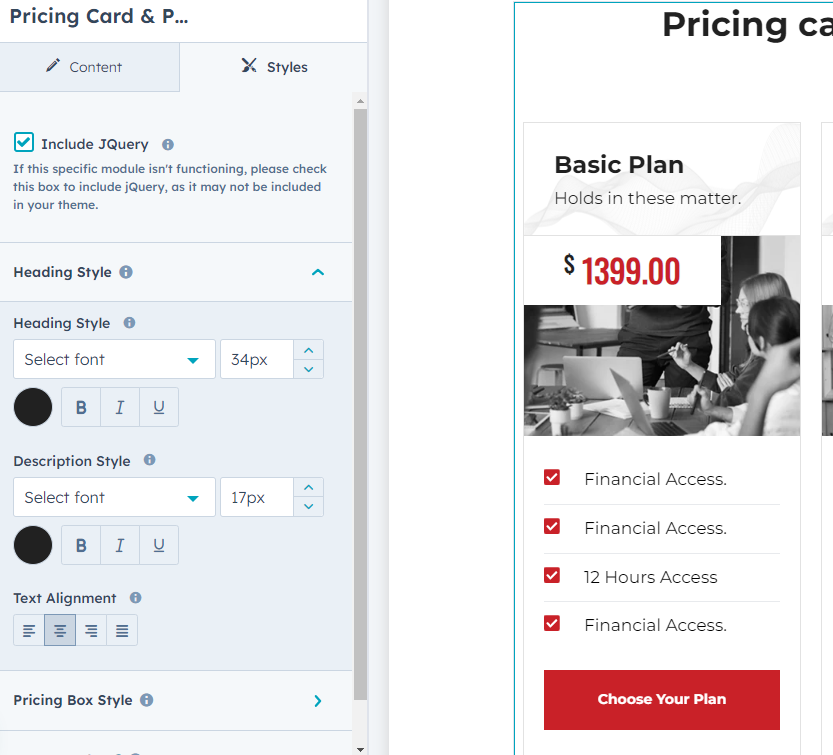Toggle italic for Heading Style
The width and height of the screenshot is (833, 755).
[120, 407]
